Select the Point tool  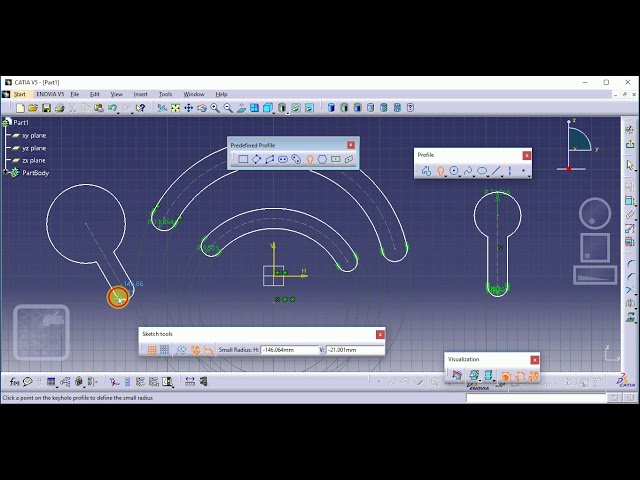click(524, 171)
